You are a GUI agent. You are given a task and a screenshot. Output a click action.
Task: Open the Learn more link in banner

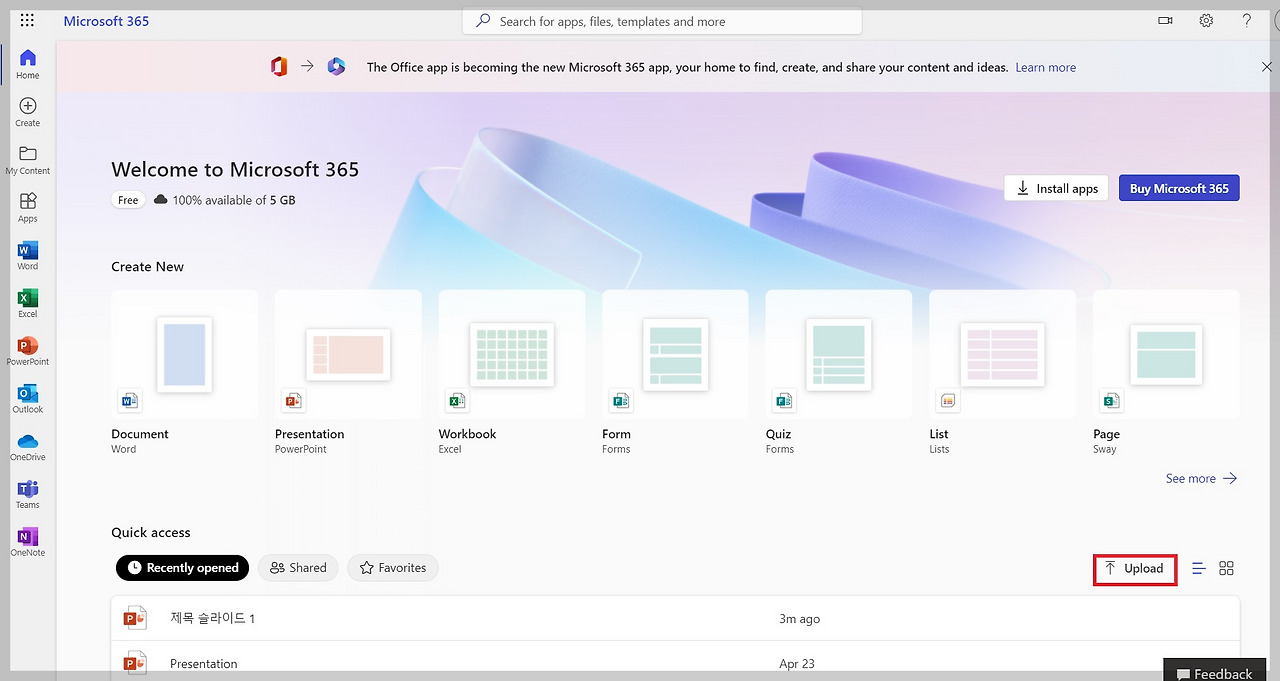[1046, 67]
